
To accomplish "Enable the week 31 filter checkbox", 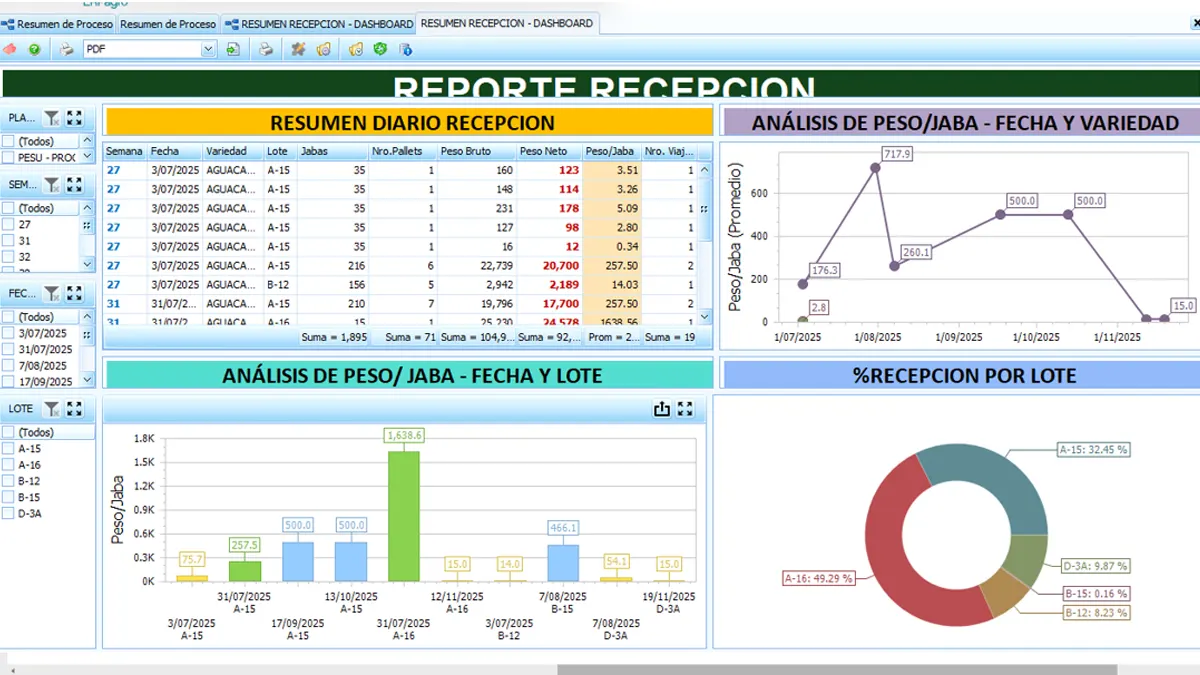I will point(9,241).
